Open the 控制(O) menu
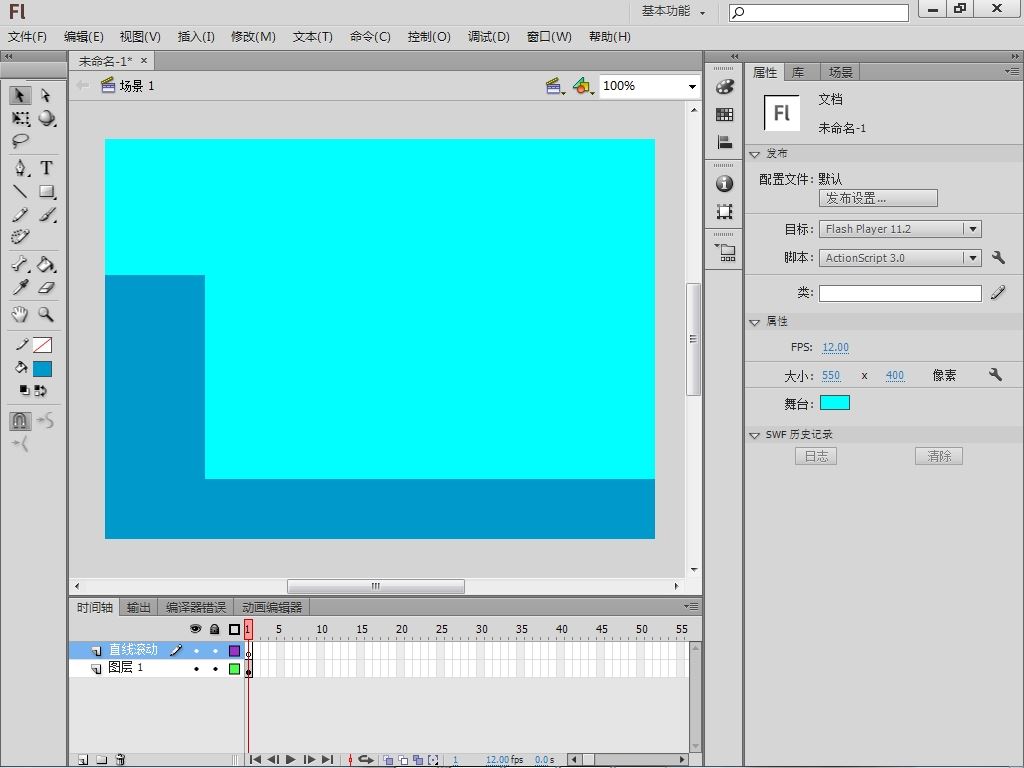The image size is (1024, 768). click(429, 37)
